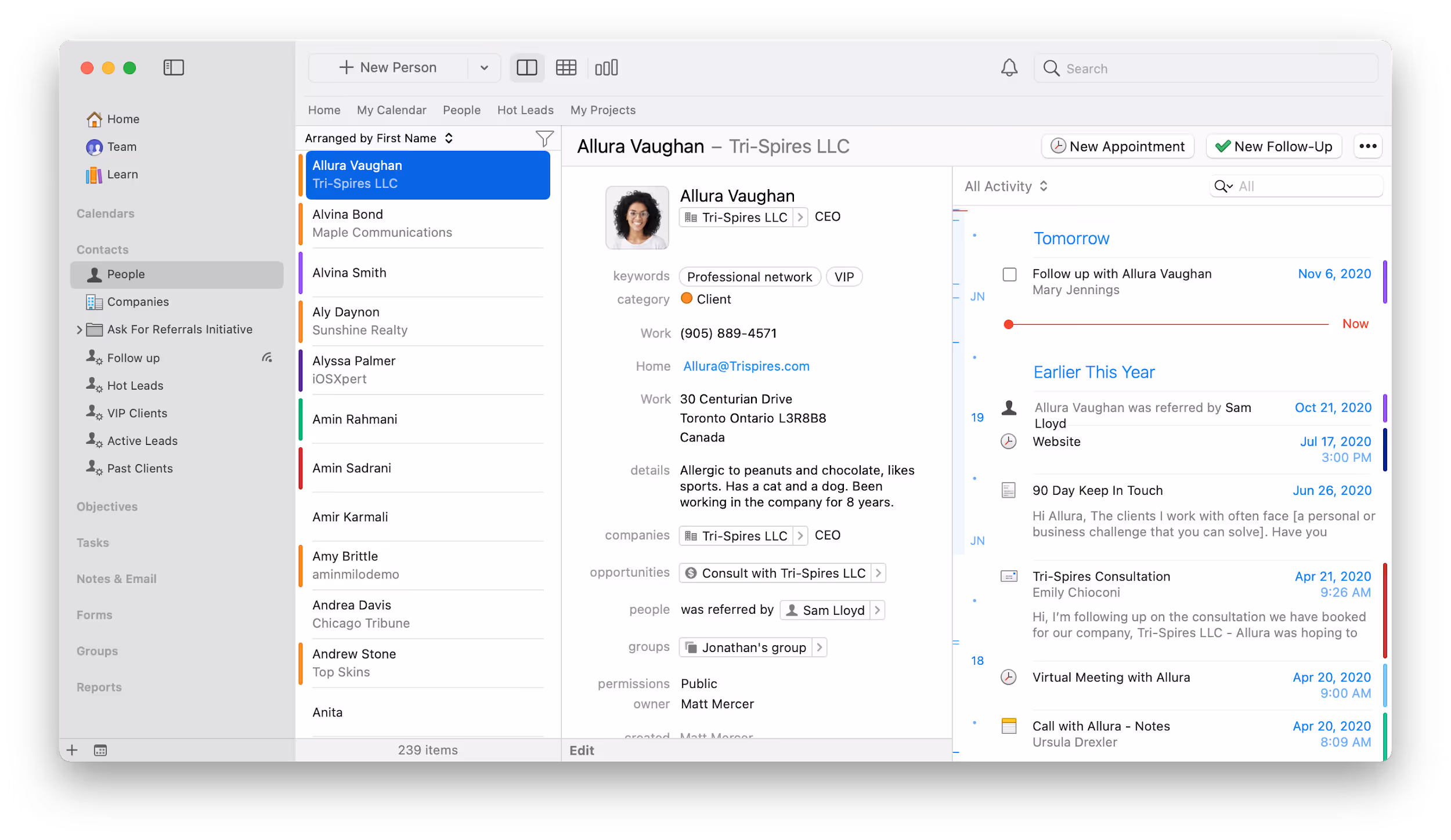
Task: Click the filter funnel icon
Action: (544, 139)
